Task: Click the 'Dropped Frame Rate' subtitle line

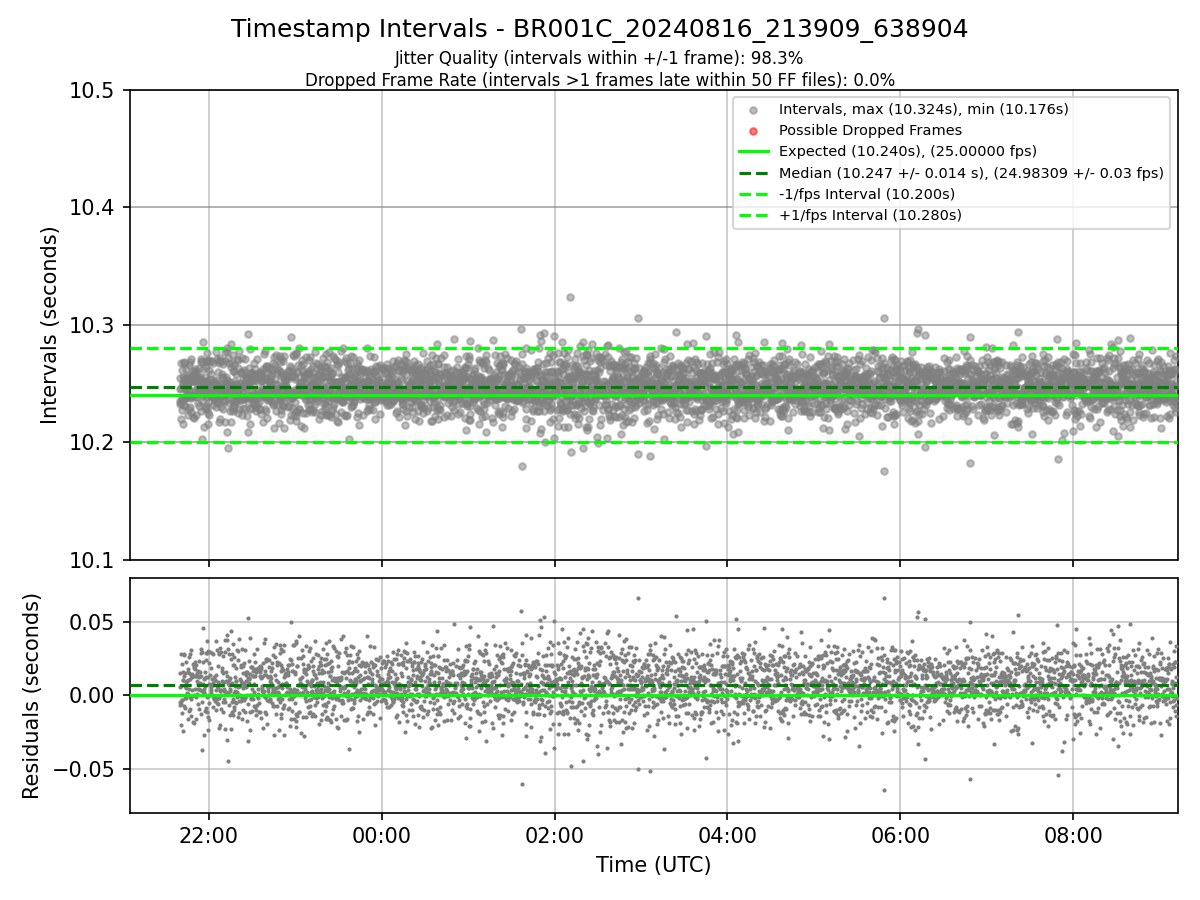Action: tap(599, 80)
